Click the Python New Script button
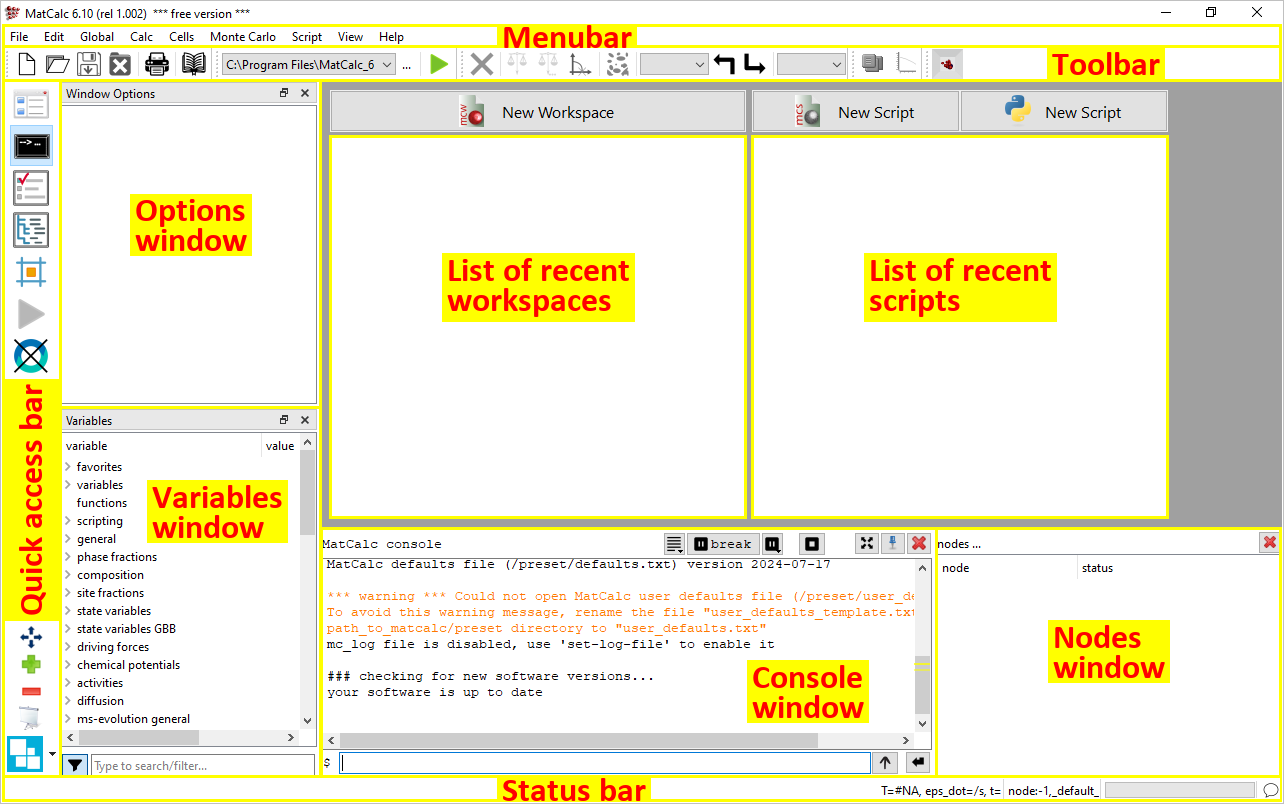 click(1064, 112)
